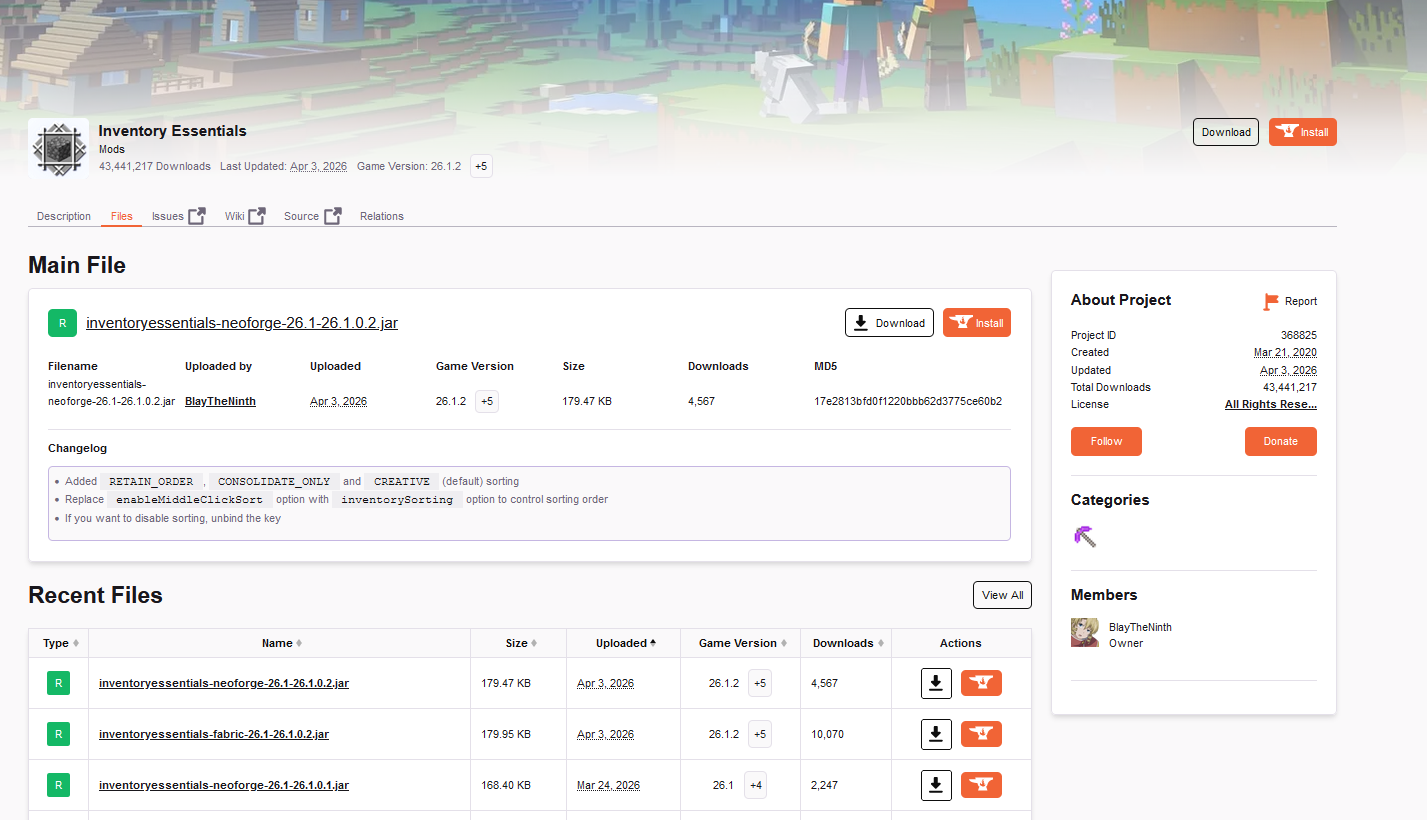Sort Recent Files by Name column
Screen dimensions: 1427x820
[280, 643]
